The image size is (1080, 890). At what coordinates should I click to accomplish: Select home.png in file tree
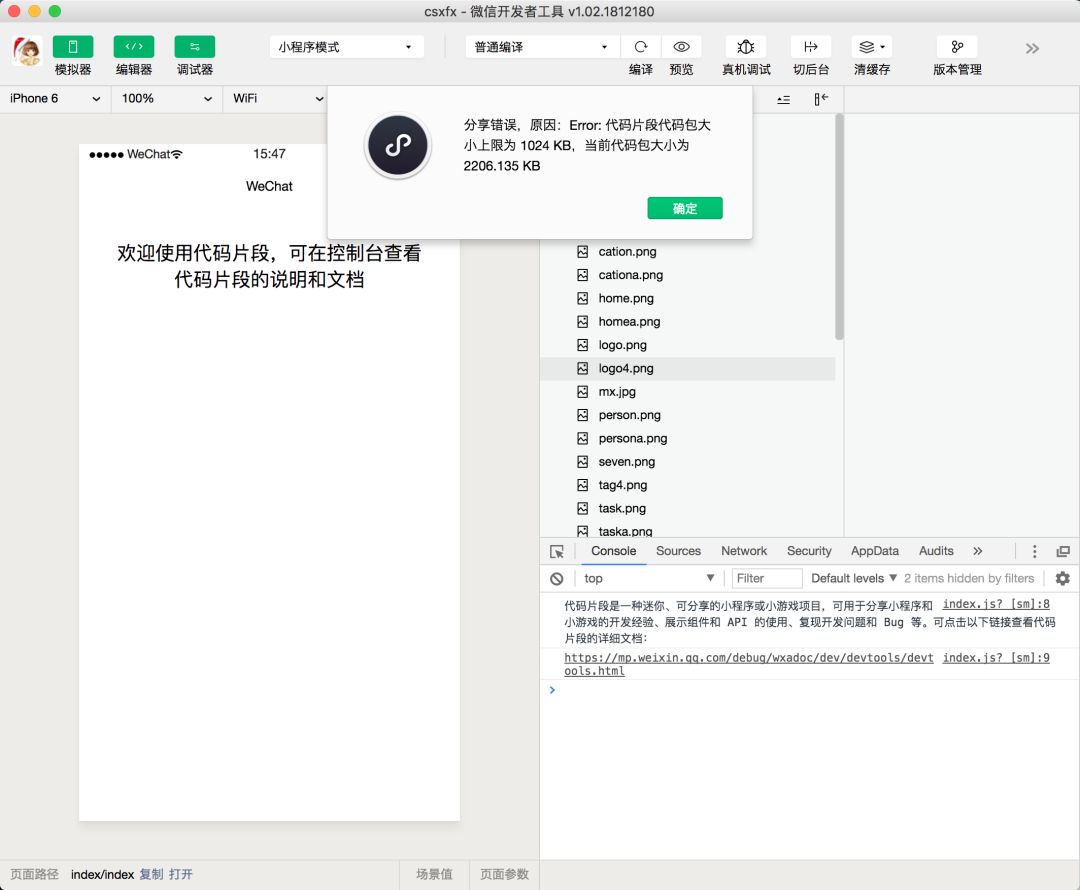[x=625, y=298]
